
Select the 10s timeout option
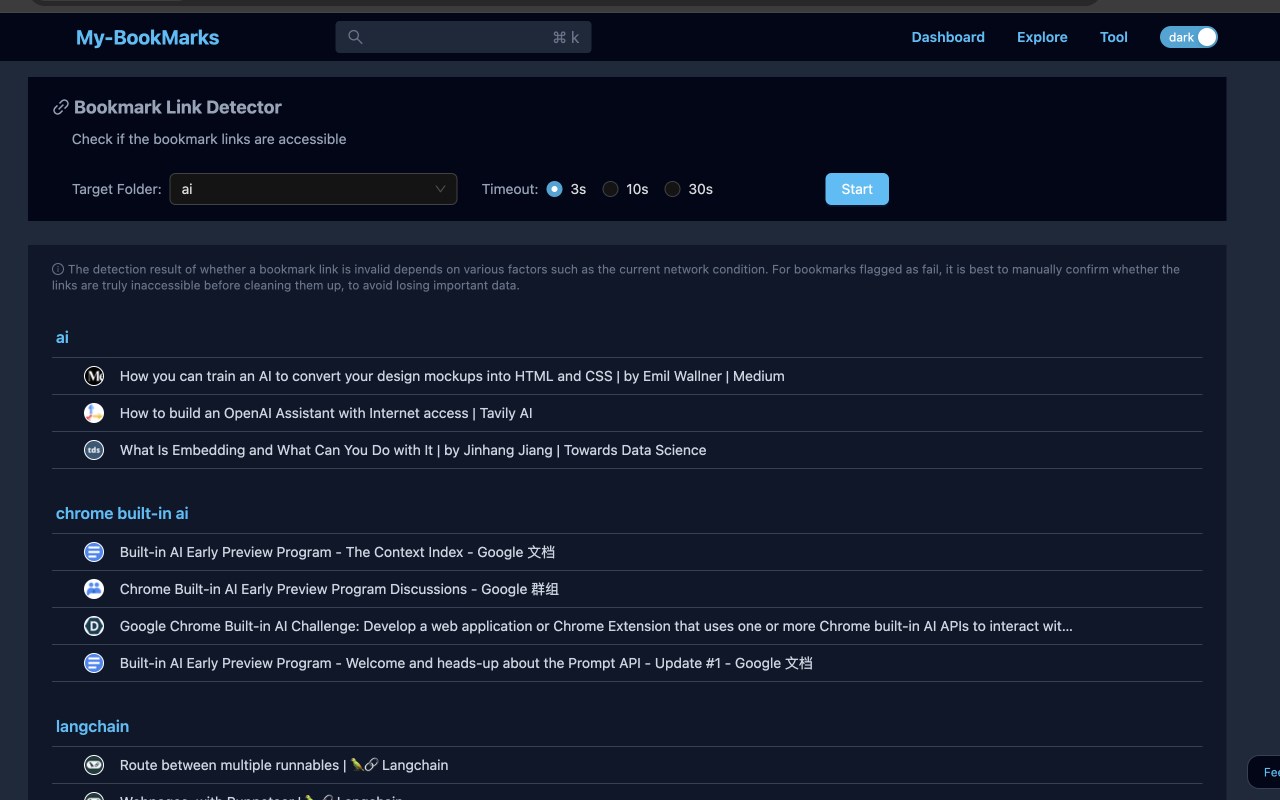[610, 189]
